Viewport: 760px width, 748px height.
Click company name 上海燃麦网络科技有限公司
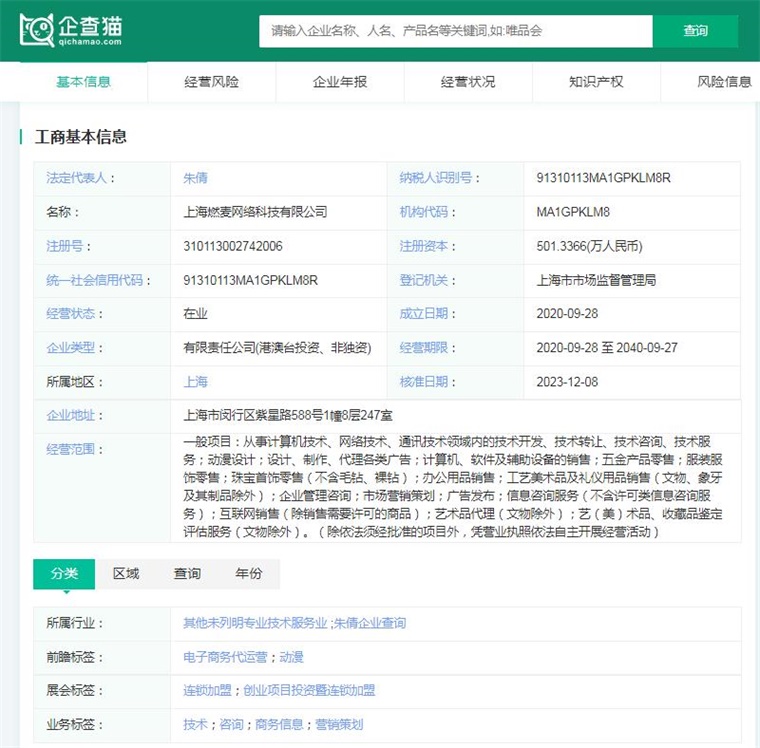pyautogui.click(x=255, y=212)
